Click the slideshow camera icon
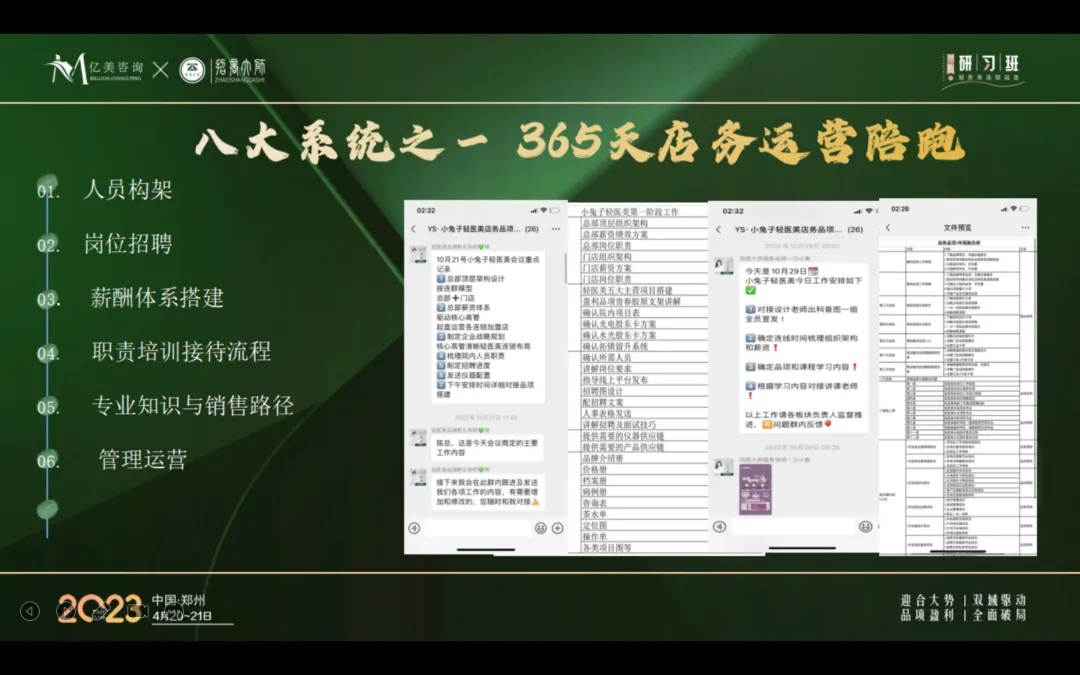The height and width of the screenshot is (675, 1080). 138,611
